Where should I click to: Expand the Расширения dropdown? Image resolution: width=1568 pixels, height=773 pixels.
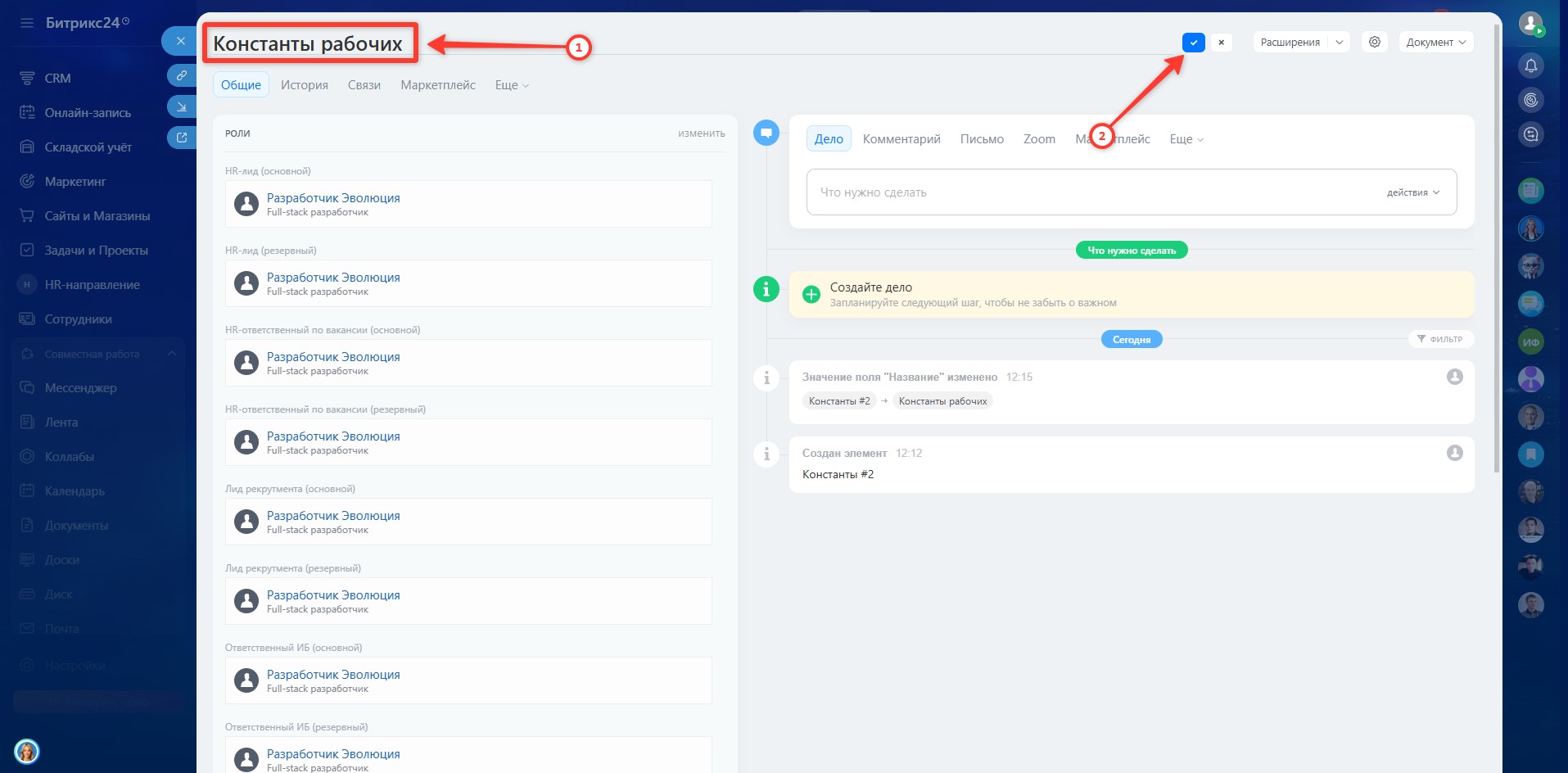pyautogui.click(x=1340, y=43)
